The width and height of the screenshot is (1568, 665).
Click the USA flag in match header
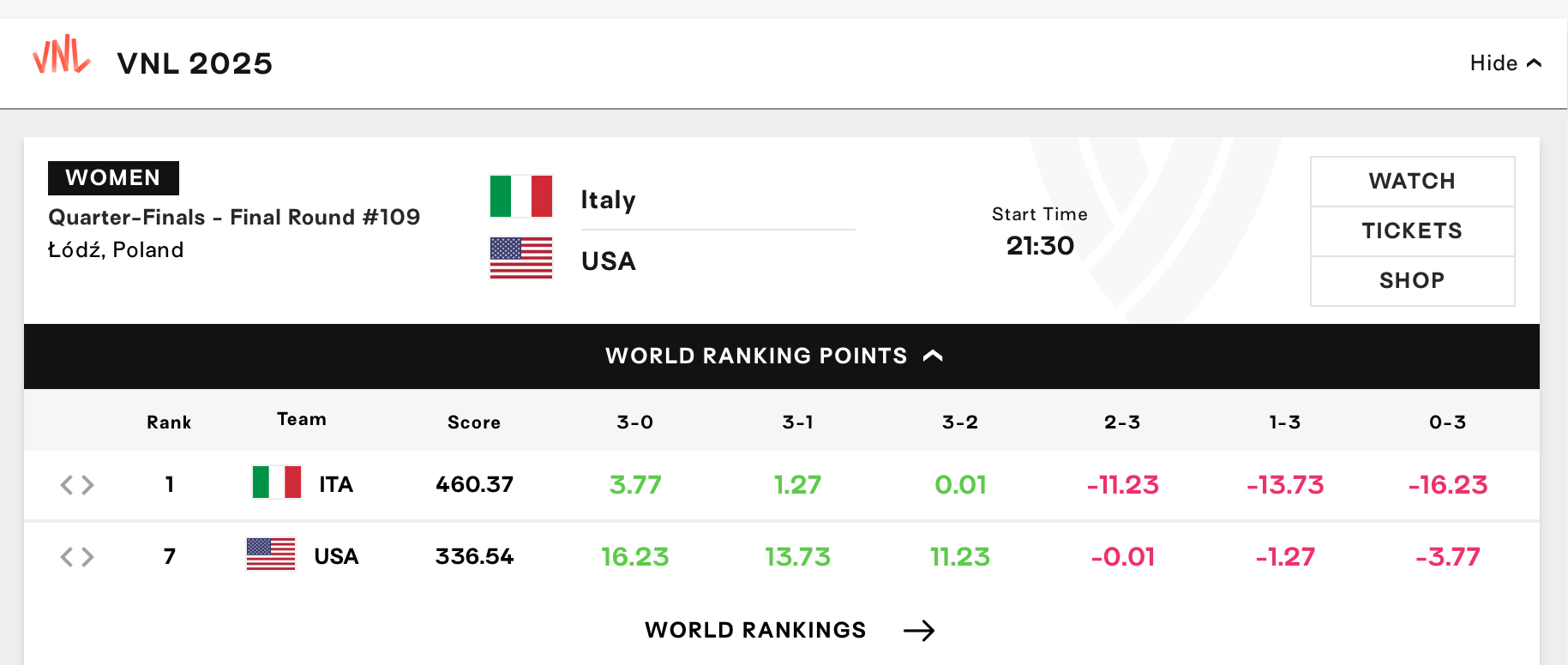click(x=521, y=258)
